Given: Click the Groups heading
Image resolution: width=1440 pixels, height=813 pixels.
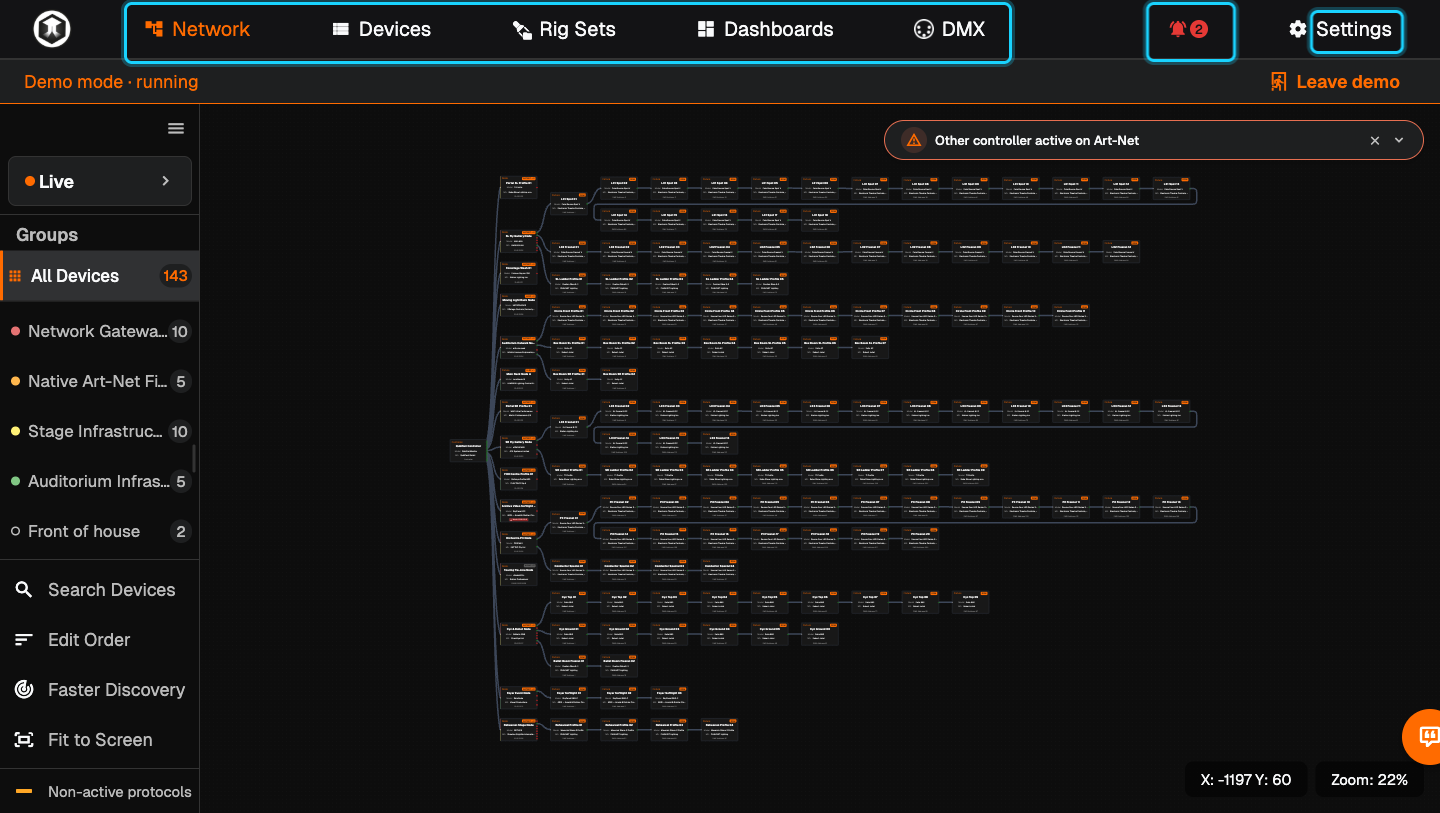Looking at the screenshot, I should coord(47,235).
